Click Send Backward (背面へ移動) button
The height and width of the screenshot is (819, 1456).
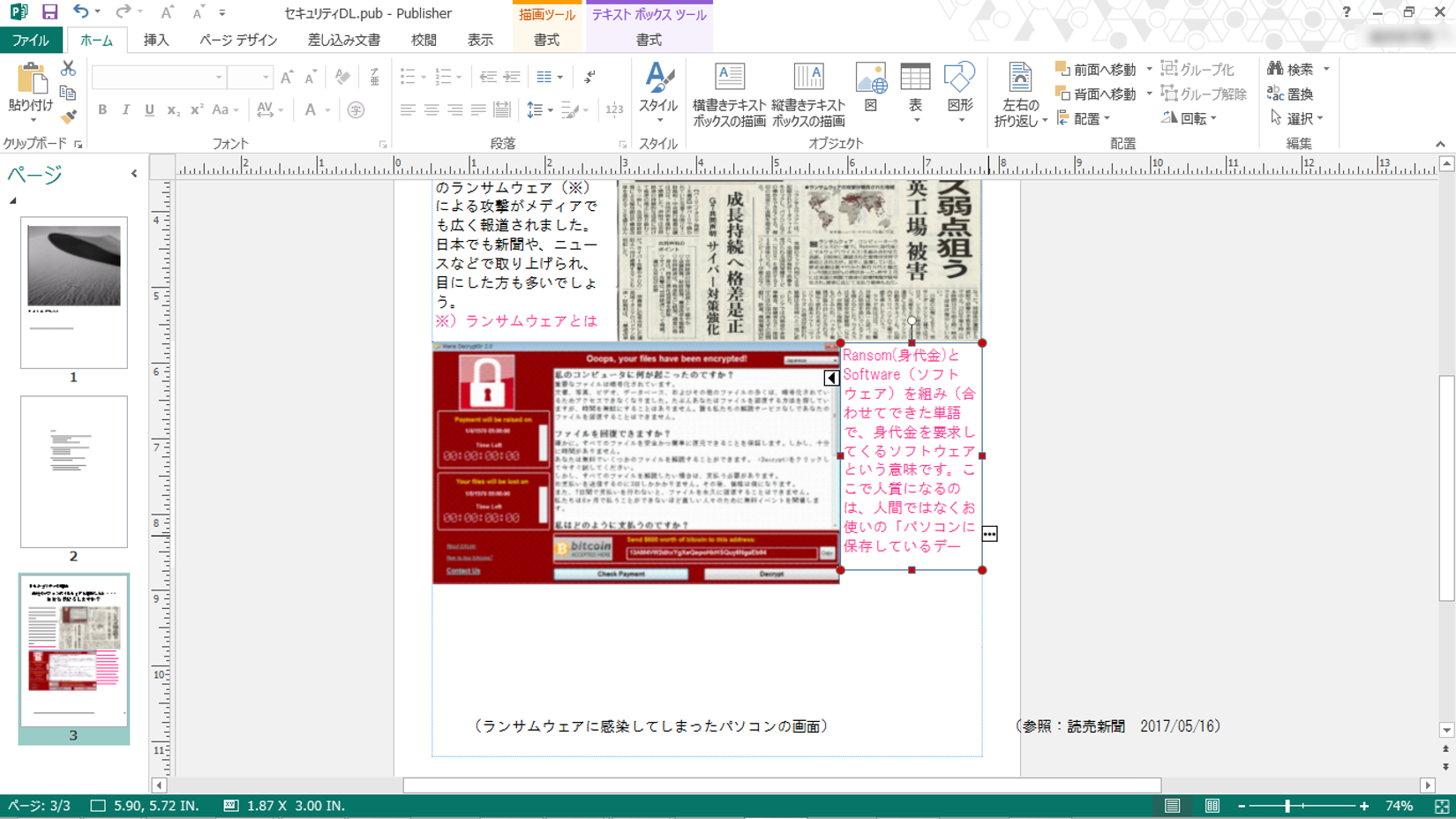[1096, 94]
